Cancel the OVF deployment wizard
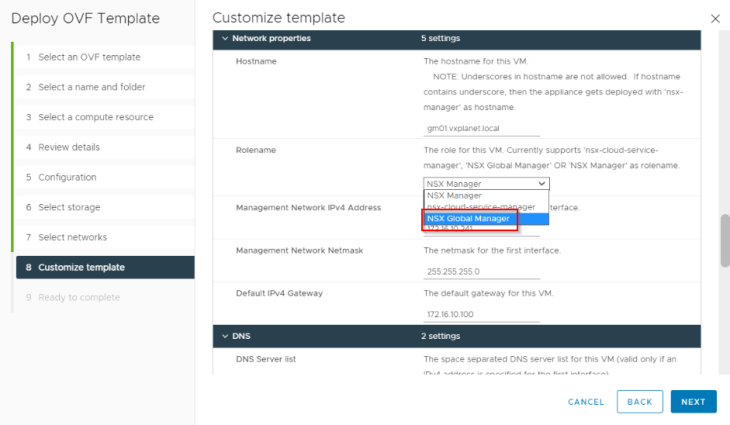The height and width of the screenshot is (425, 730). pos(586,402)
